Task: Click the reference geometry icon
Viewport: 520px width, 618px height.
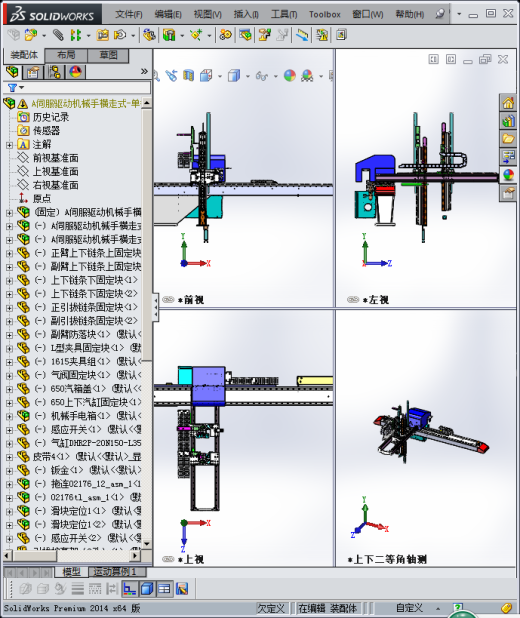Action: tap(196, 35)
